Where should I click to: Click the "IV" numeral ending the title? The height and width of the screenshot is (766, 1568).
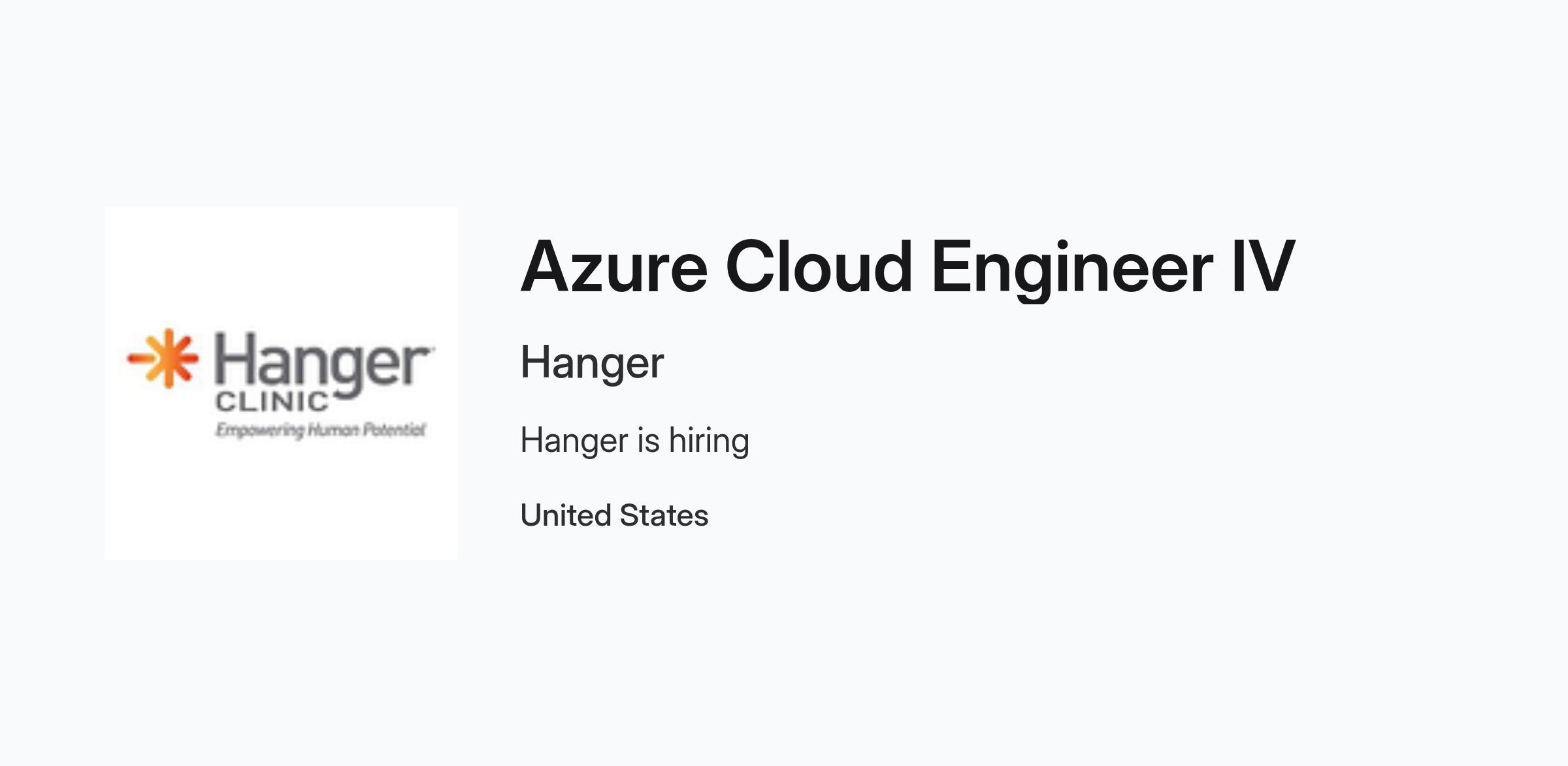pos(1262,266)
